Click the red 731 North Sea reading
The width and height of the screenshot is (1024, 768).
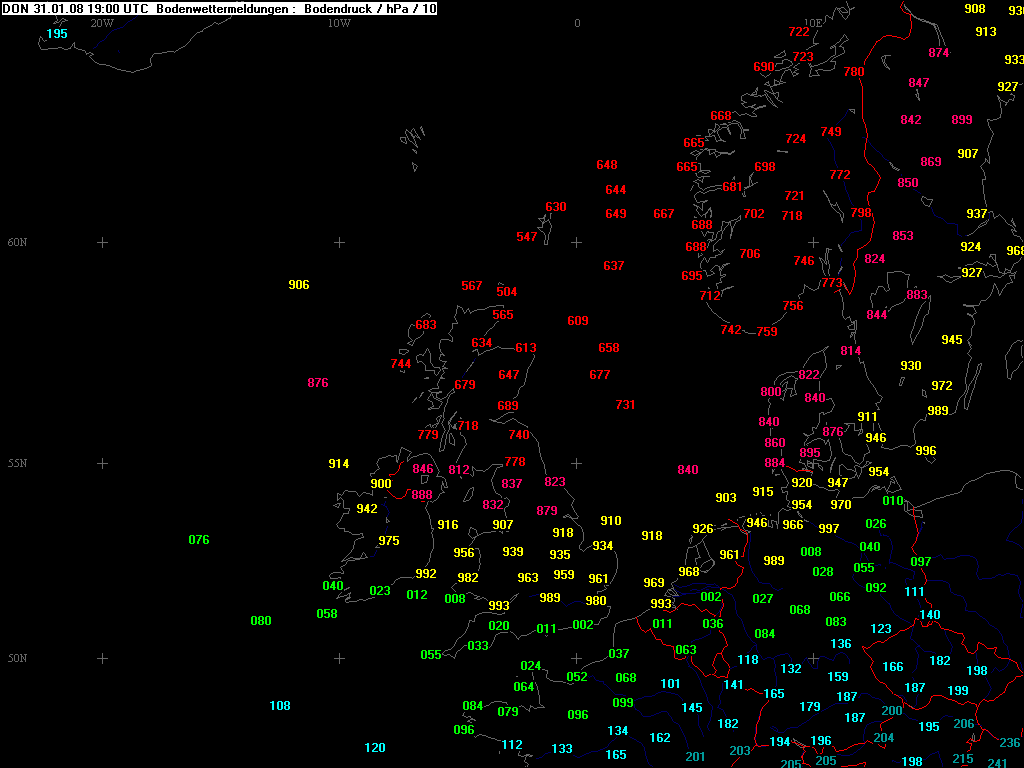tap(625, 405)
